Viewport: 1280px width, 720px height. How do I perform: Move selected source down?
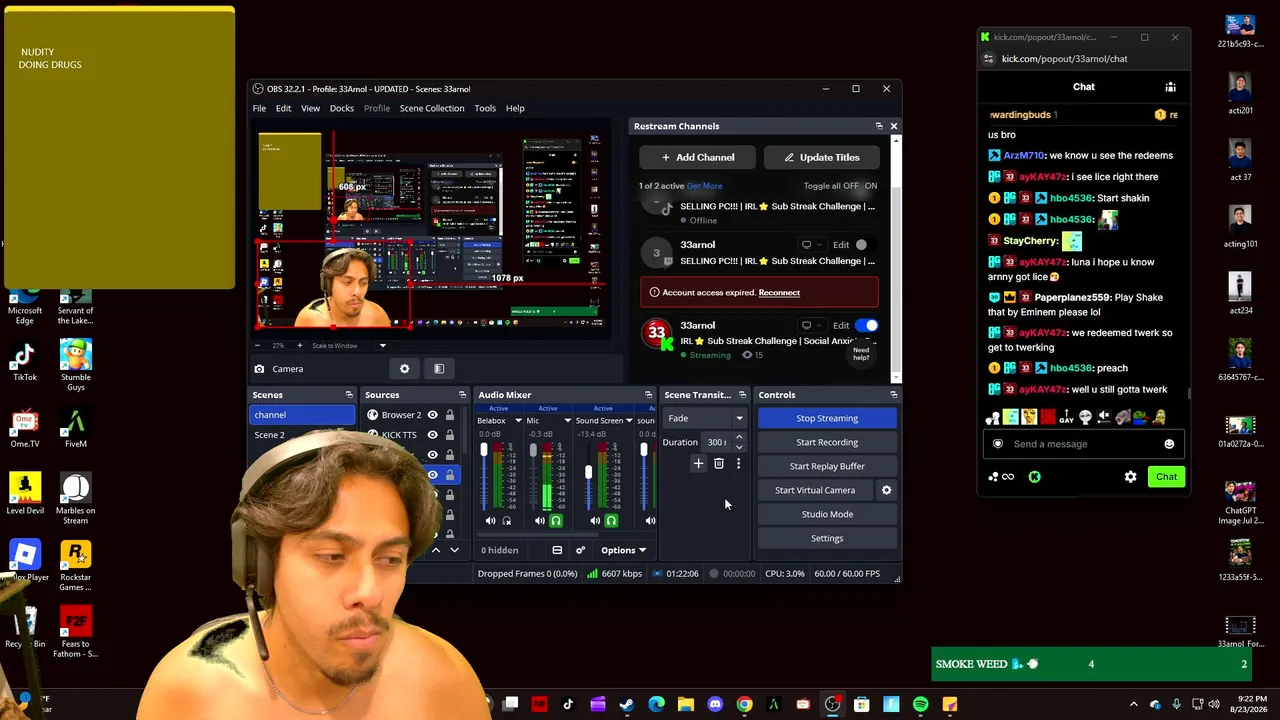coord(454,550)
